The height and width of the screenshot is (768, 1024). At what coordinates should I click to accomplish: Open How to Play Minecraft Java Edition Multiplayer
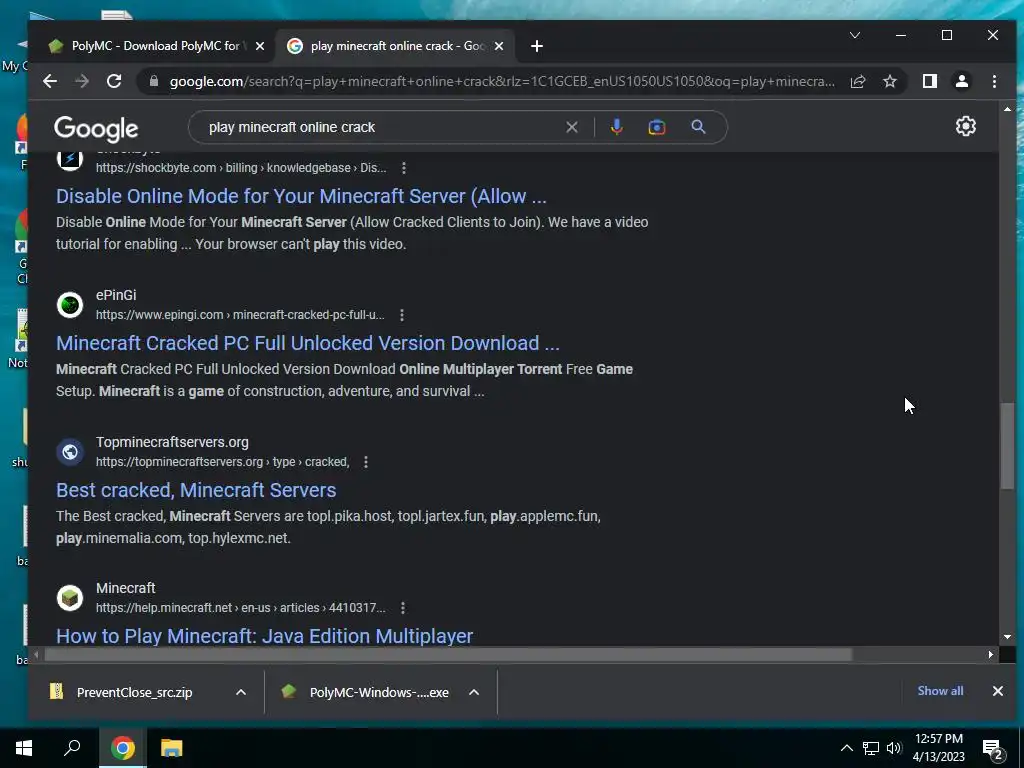(264, 635)
